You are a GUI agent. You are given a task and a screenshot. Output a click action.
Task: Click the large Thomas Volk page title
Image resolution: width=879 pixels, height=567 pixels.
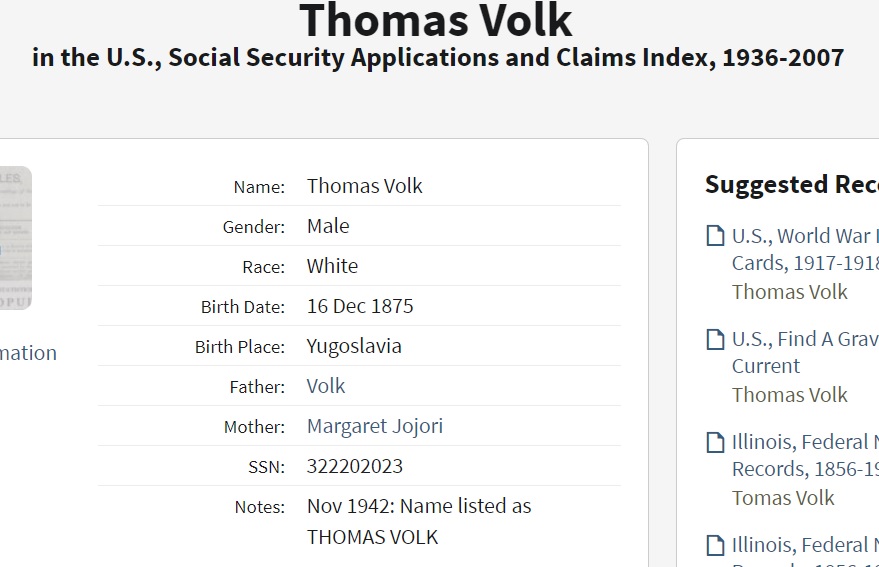pos(436,20)
